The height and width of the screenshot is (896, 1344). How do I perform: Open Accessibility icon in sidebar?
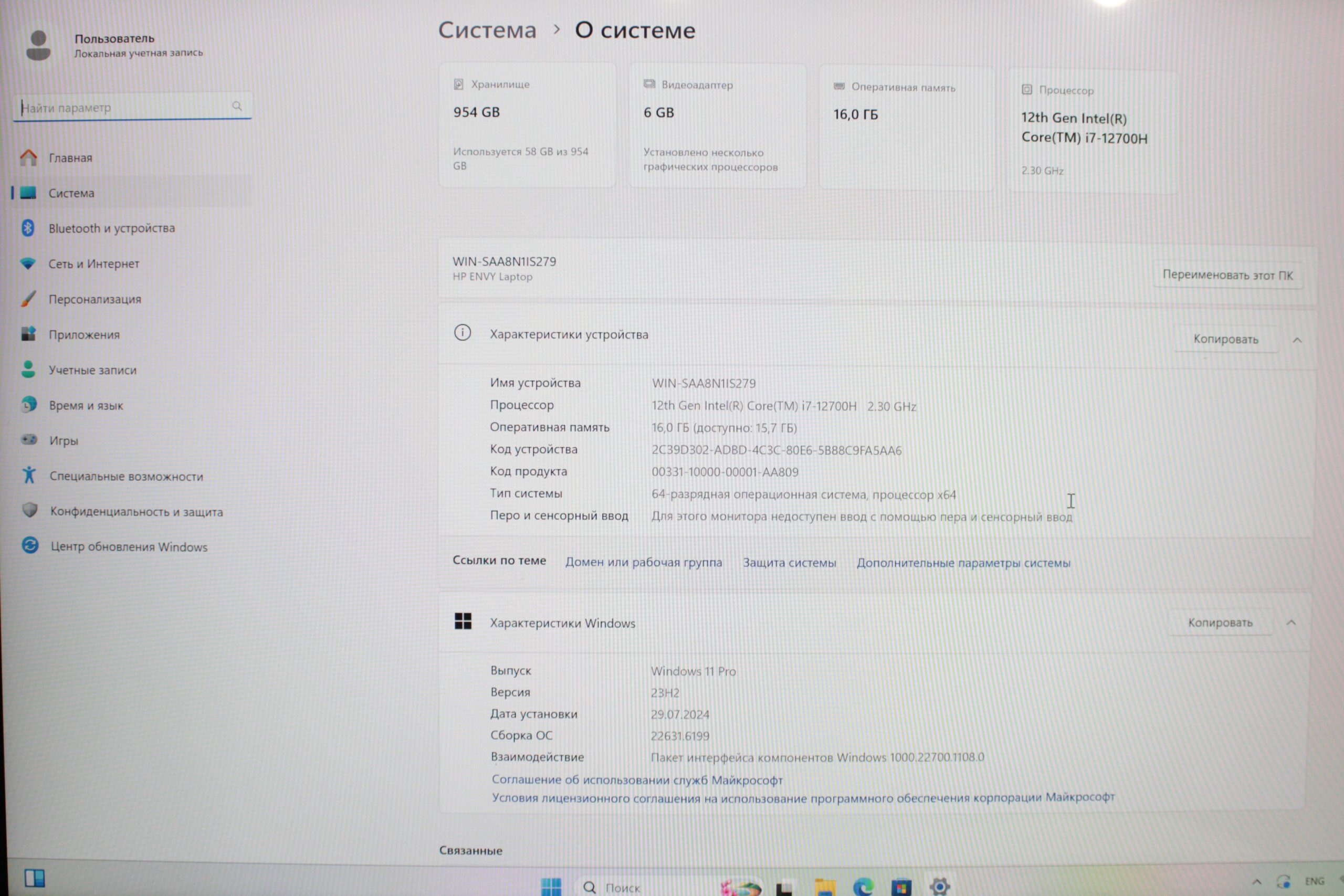pos(29,475)
